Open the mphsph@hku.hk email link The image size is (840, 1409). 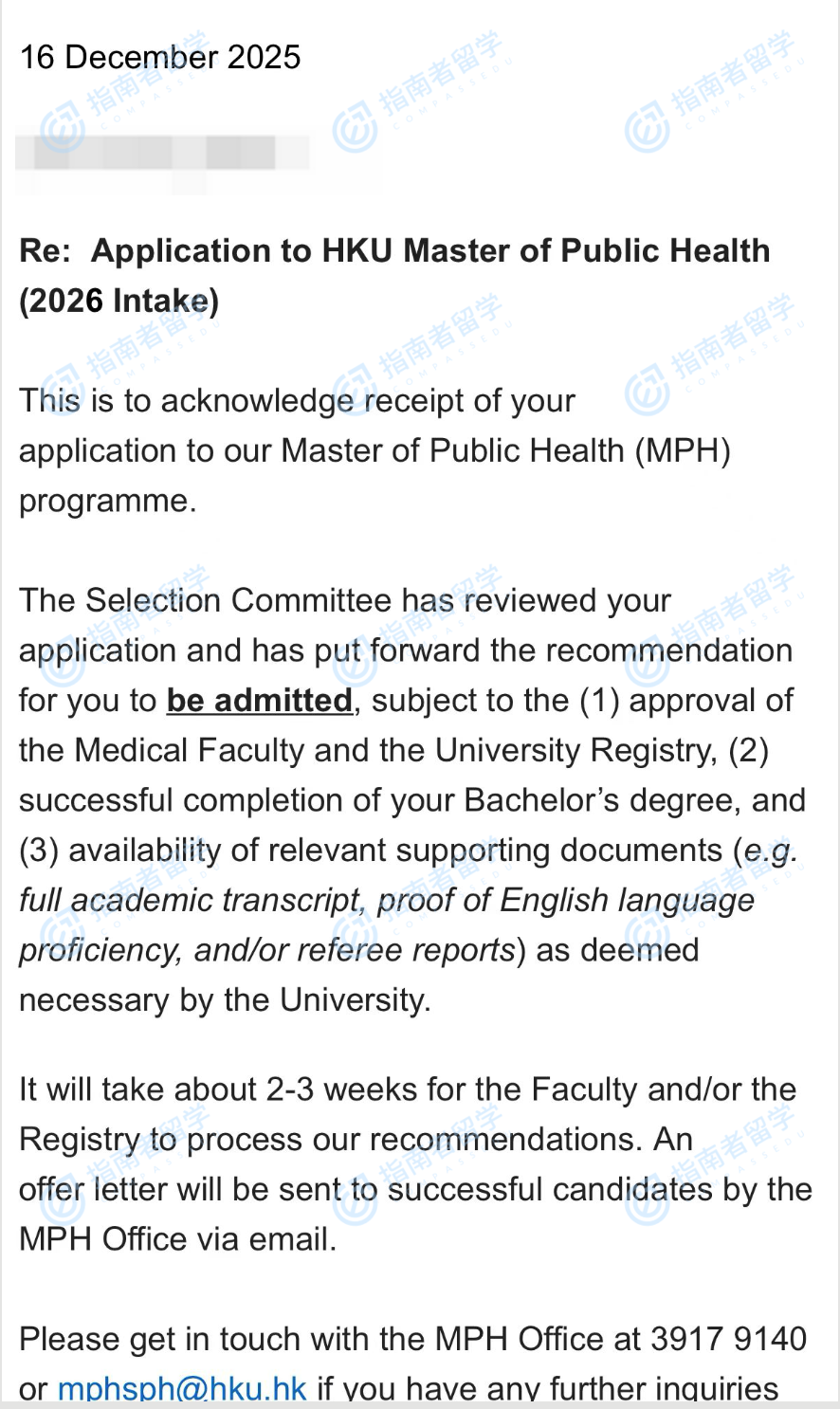(x=182, y=1389)
